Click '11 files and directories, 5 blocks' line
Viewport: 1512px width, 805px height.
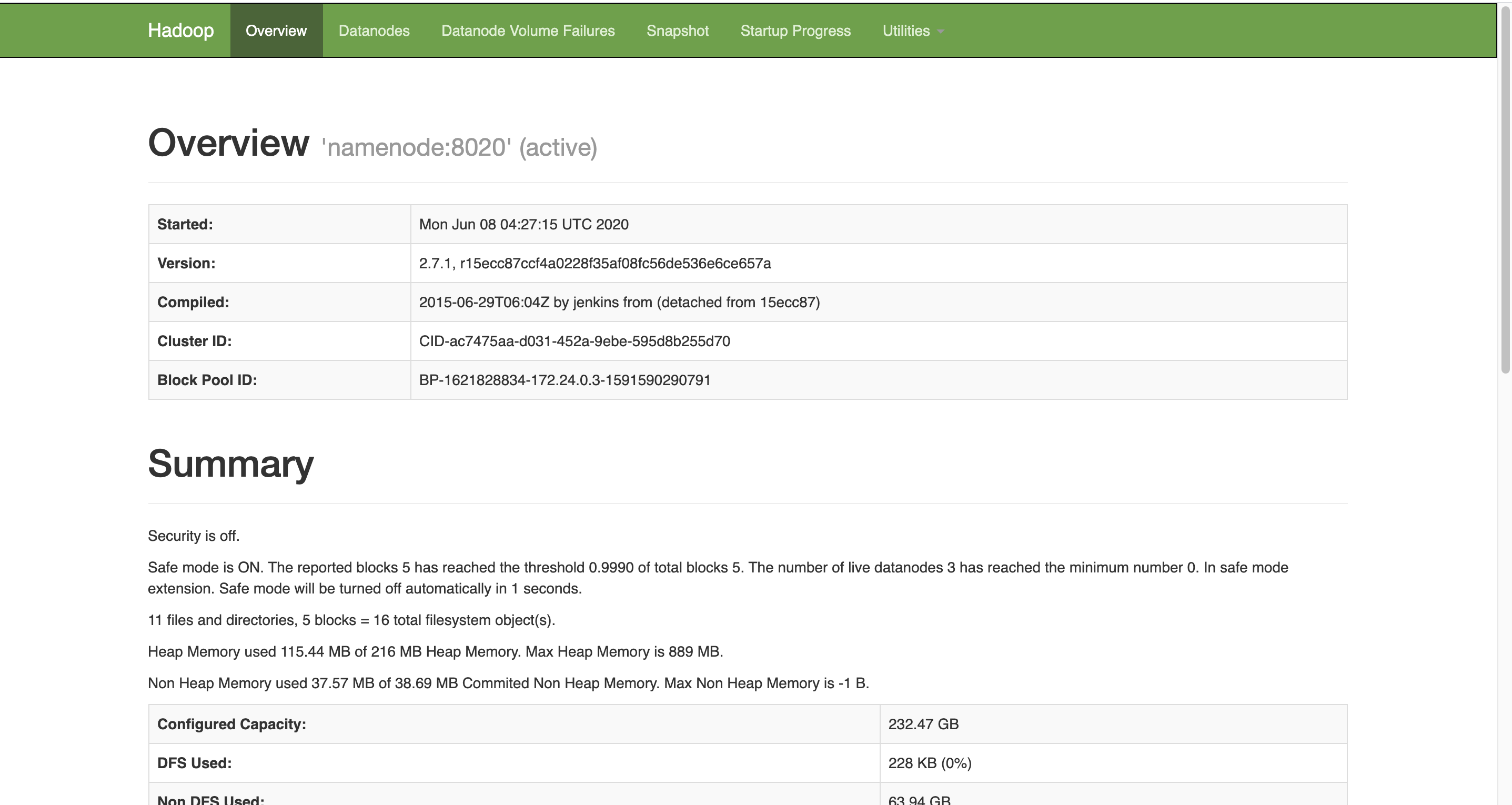pyautogui.click(x=351, y=620)
